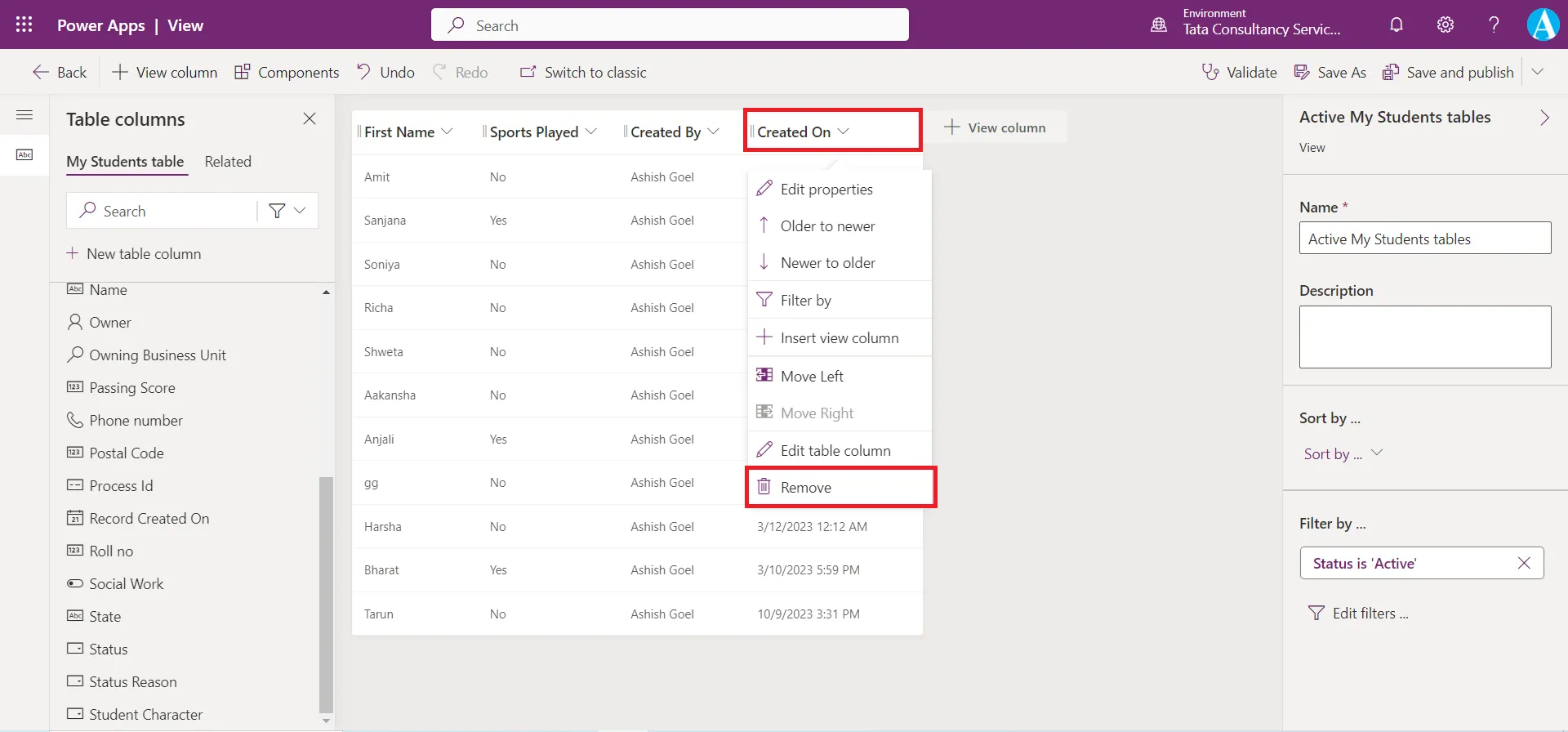This screenshot has height=732, width=1568.
Task: Choose Edit properties in the context menu
Action: pos(826,190)
